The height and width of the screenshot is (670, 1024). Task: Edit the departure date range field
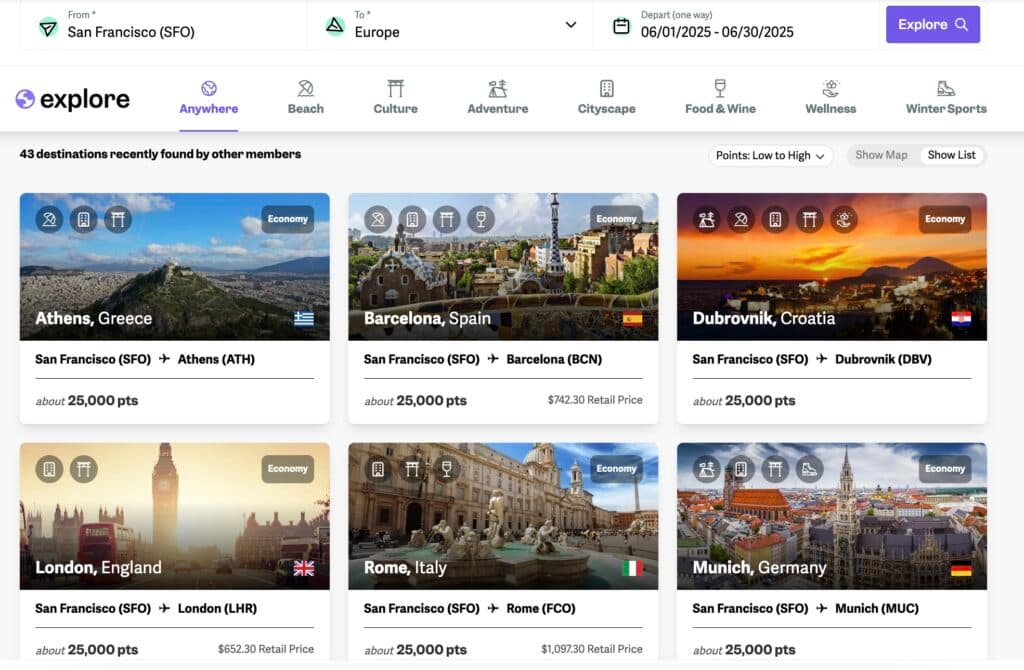tap(717, 32)
